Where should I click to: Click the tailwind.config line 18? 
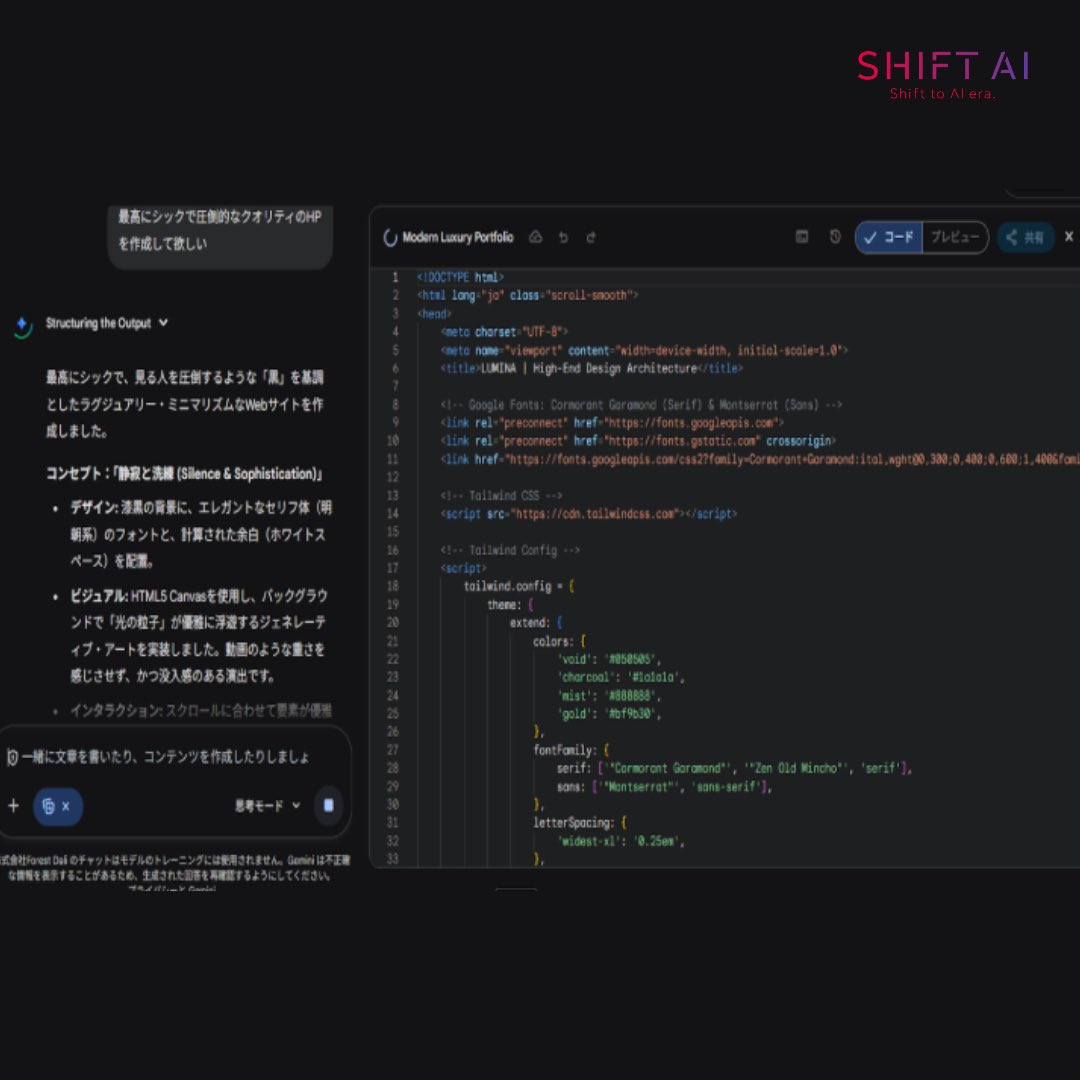click(x=519, y=586)
